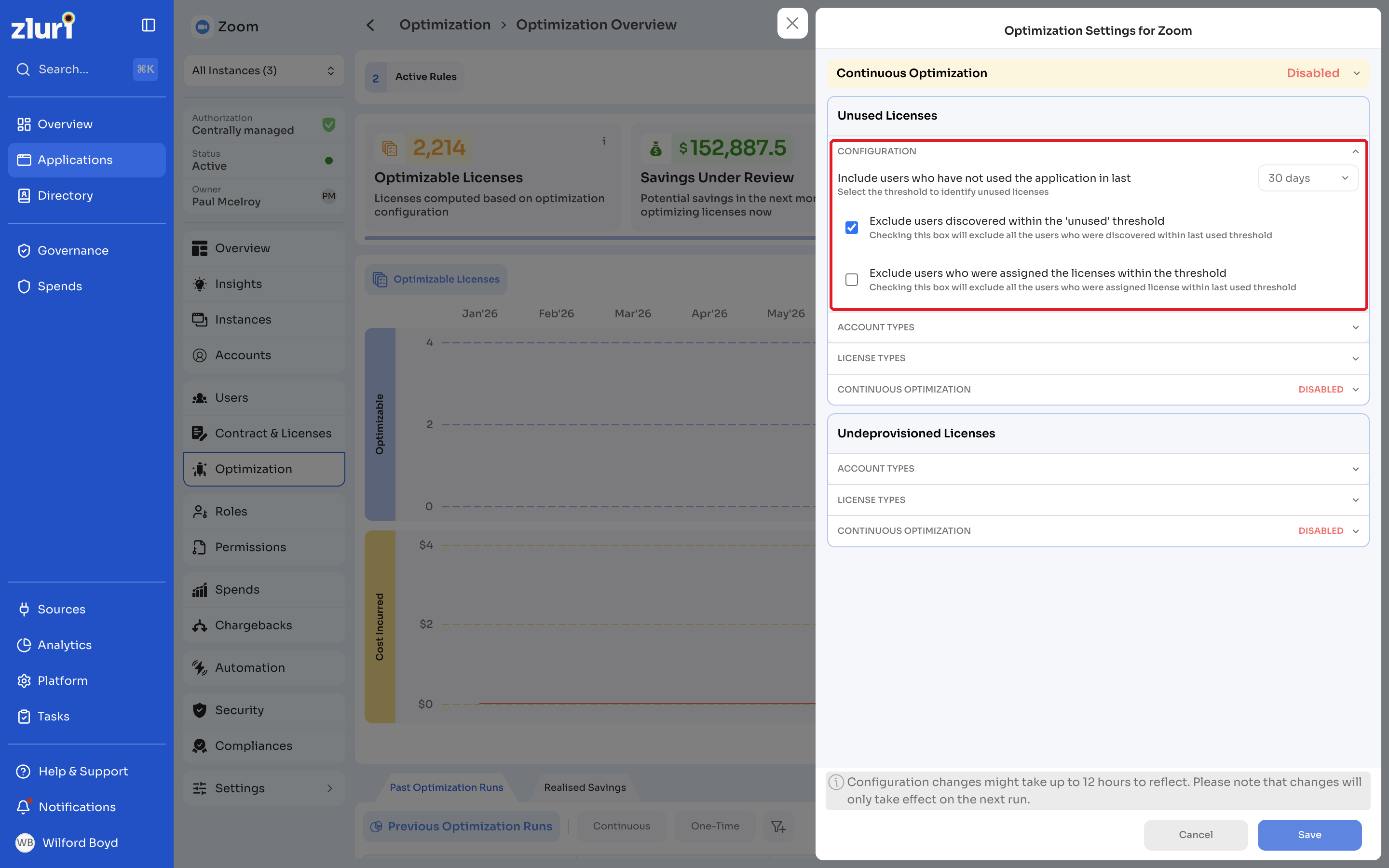Expand the top Continuous Optimization Disabled section
This screenshot has height=868, width=1389.
(x=1097, y=73)
